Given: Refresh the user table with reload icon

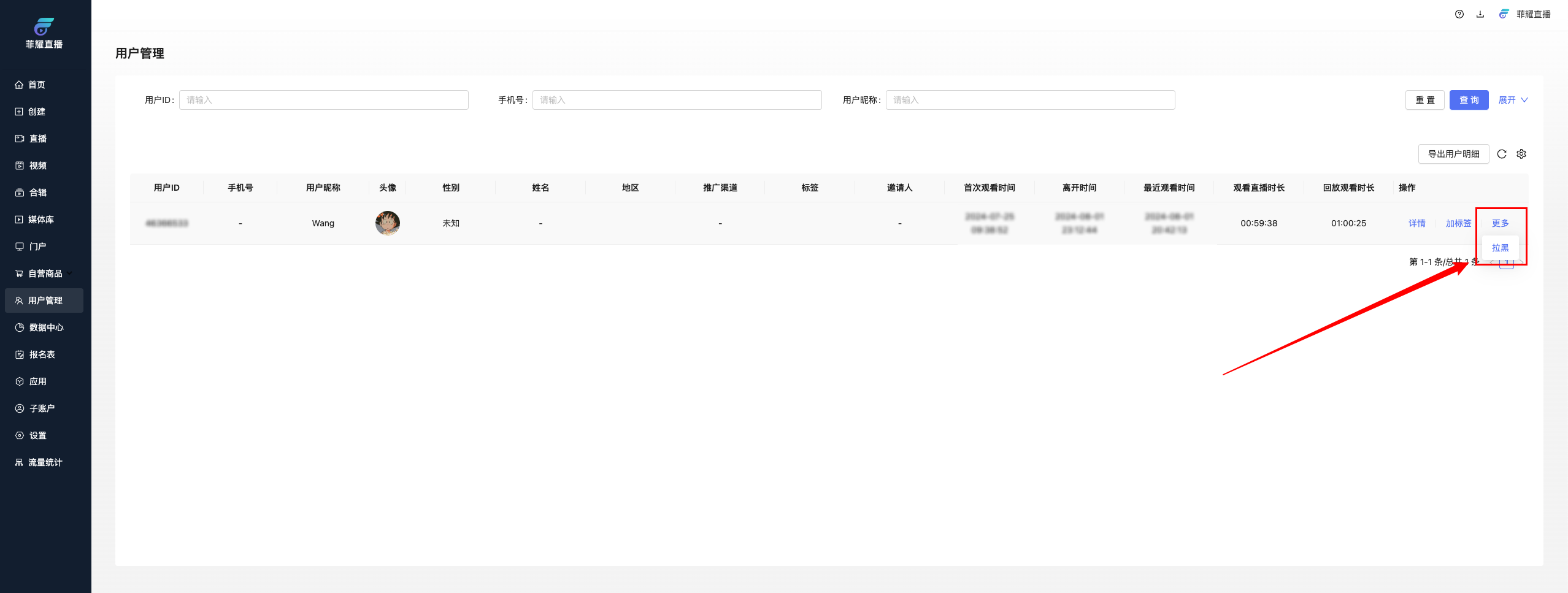Looking at the screenshot, I should 1501,154.
